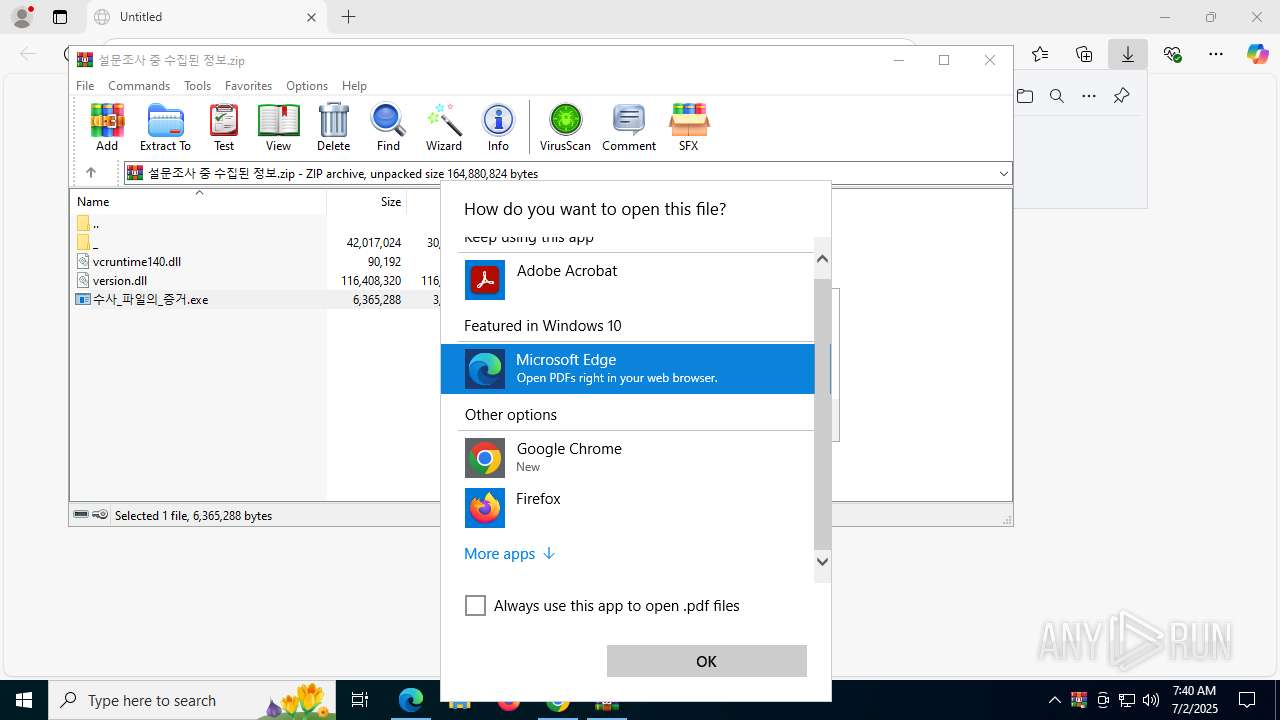Open Edge downloads icon
The height and width of the screenshot is (720, 1280).
(1128, 54)
